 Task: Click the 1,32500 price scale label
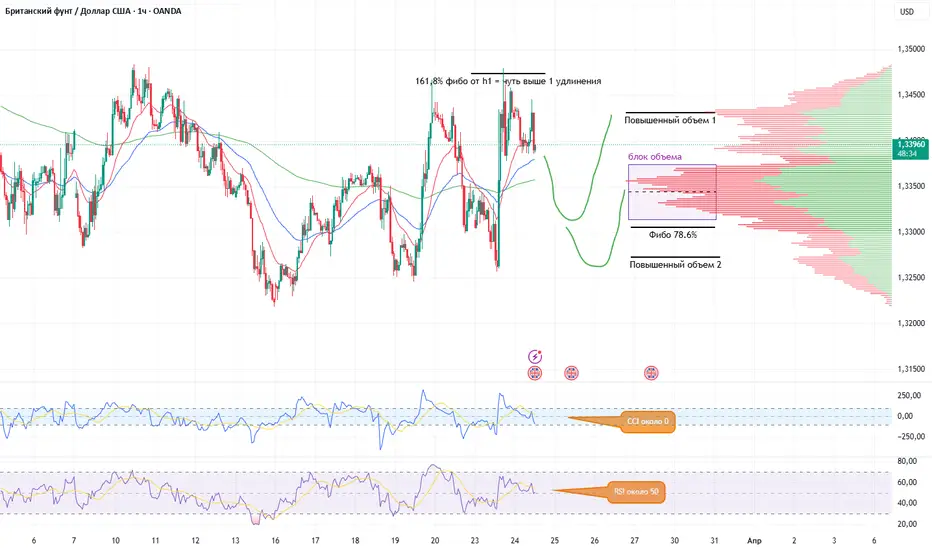[x=911, y=278]
